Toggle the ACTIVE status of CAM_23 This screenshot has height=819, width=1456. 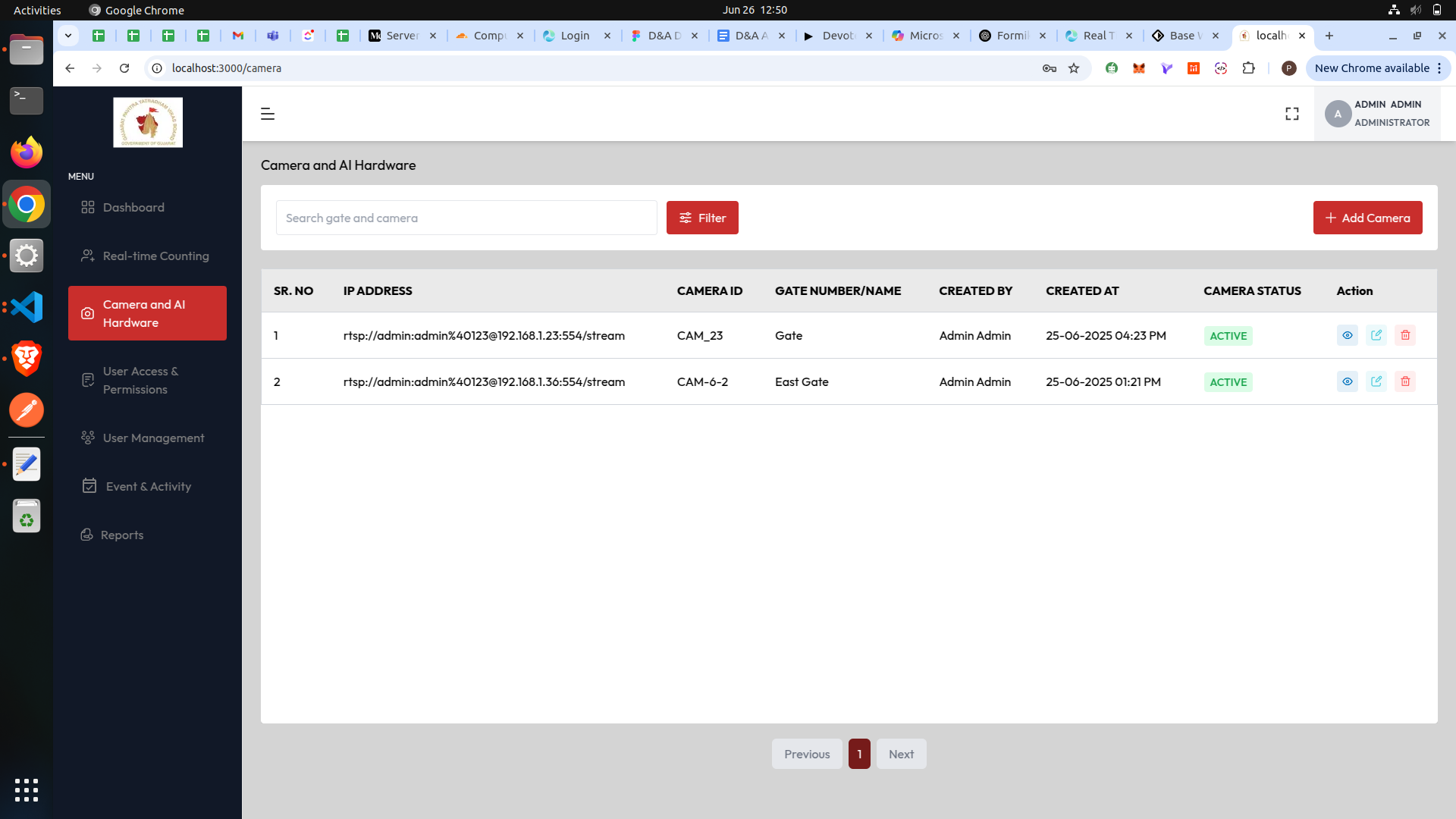click(x=1228, y=336)
